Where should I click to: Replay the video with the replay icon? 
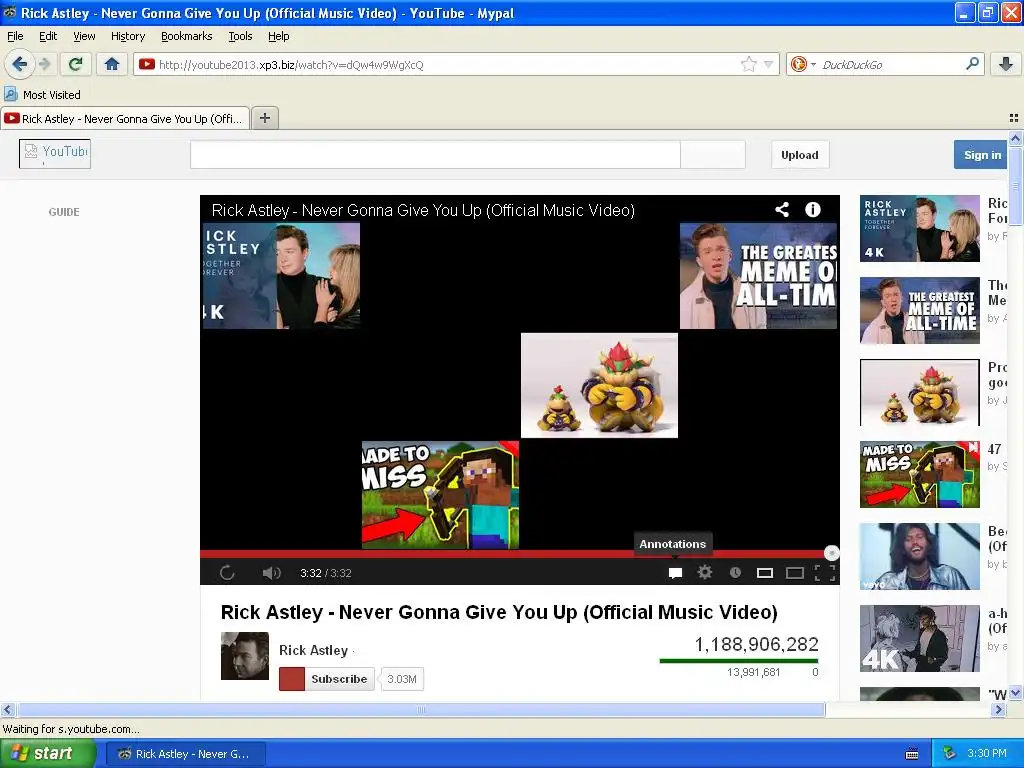227,573
